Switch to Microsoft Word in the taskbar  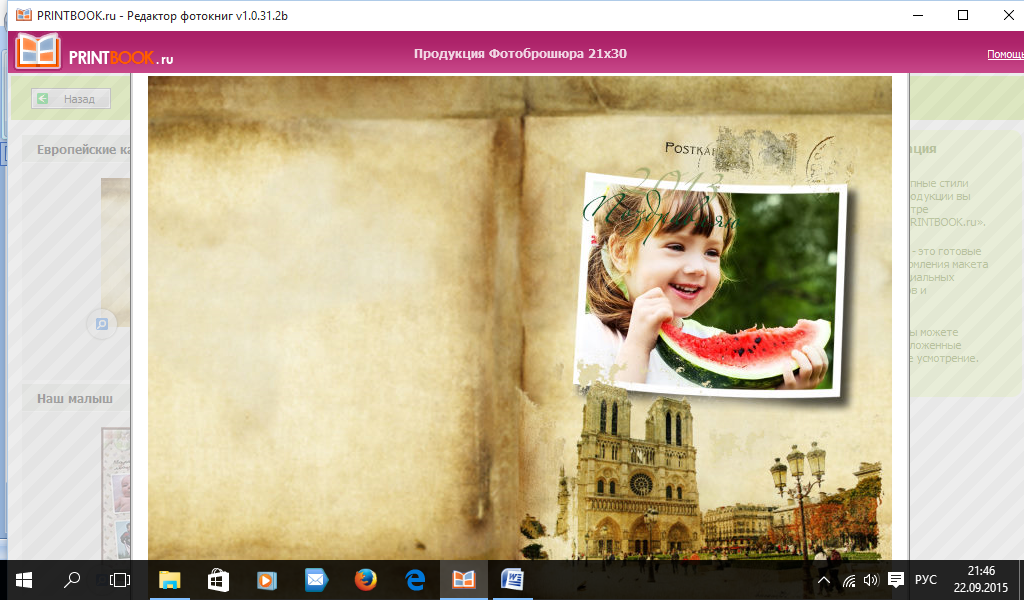(x=513, y=580)
